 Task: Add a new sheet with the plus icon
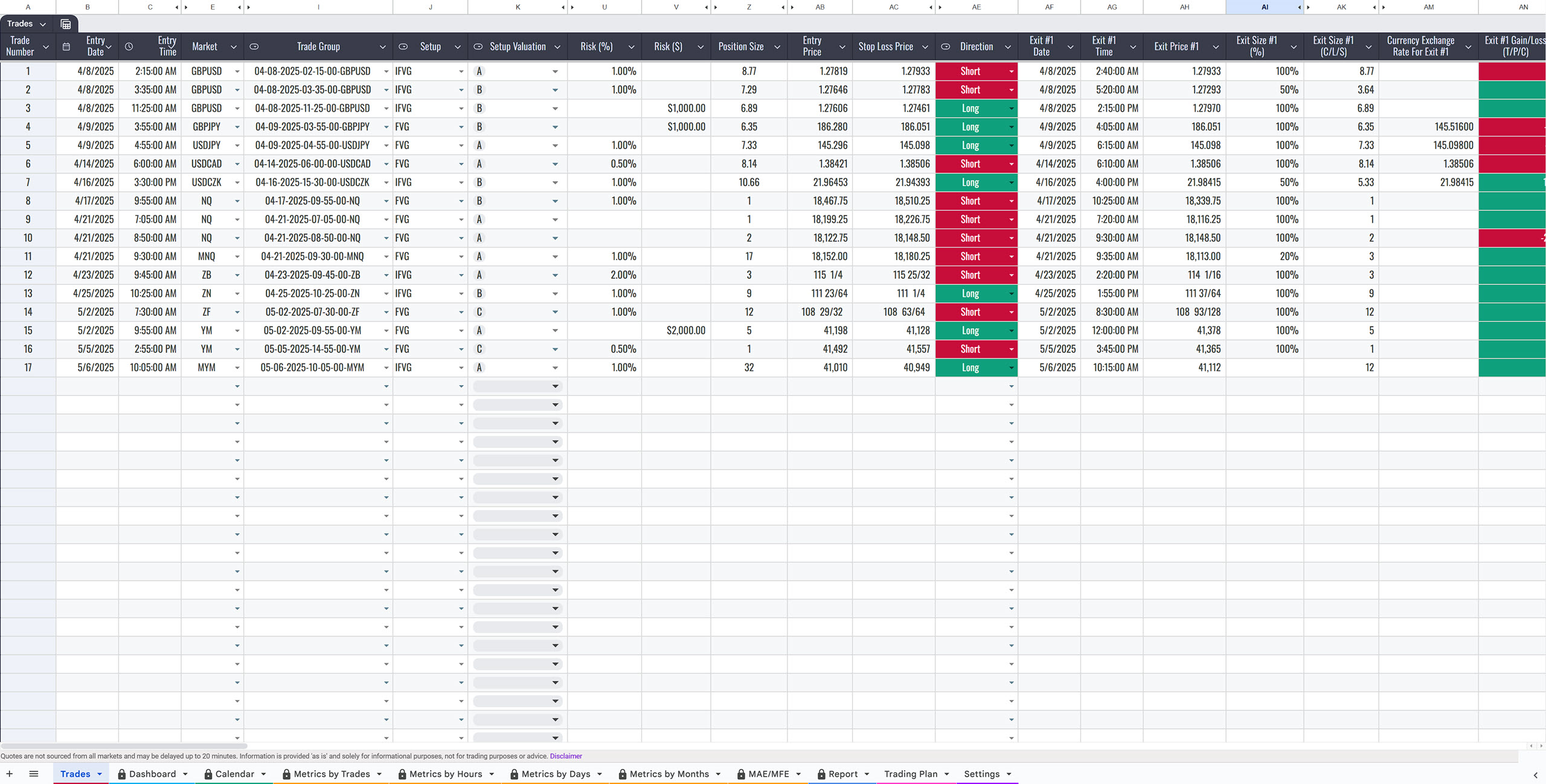(10, 774)
